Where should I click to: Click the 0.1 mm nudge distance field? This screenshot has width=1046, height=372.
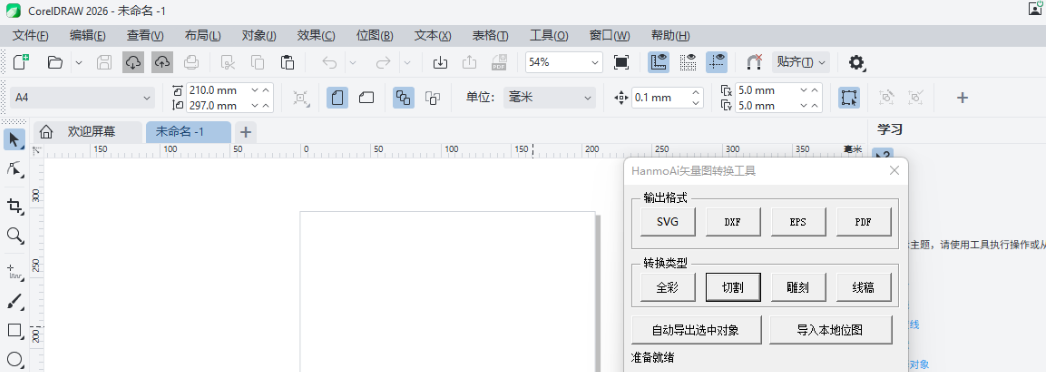660,98
